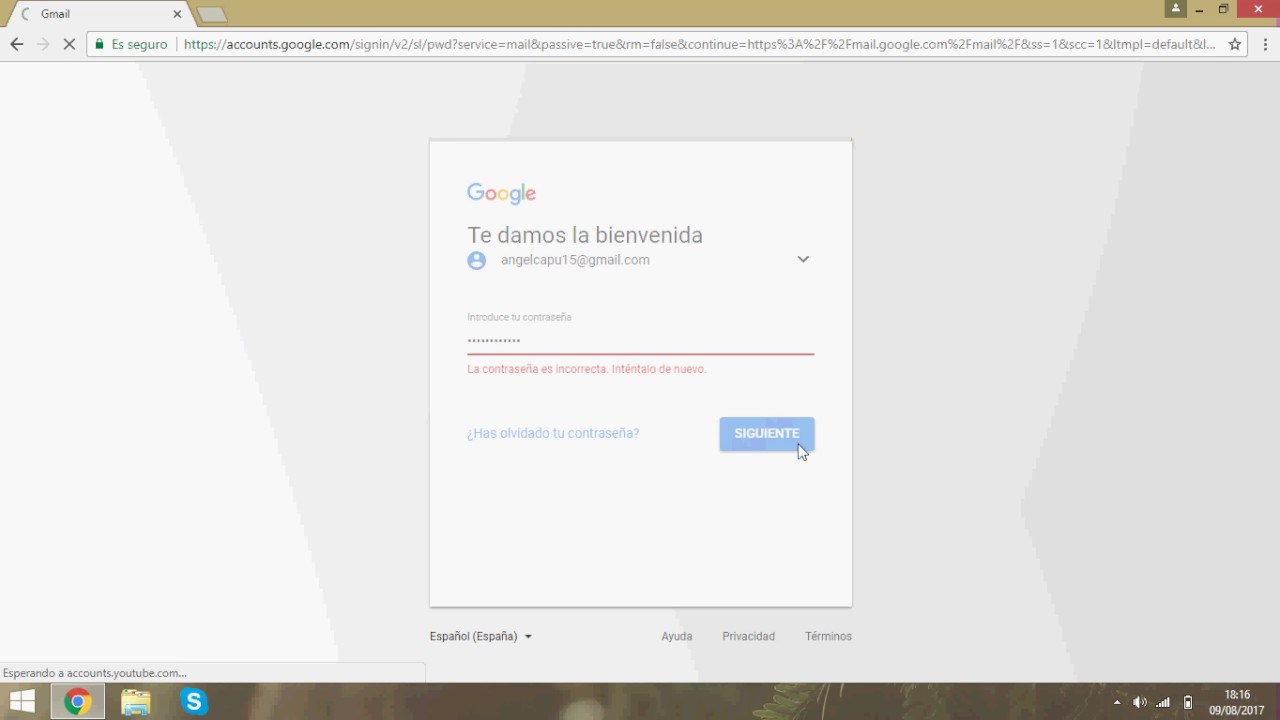The height and width of the screenshot is (720, 1280).
Task: Open the Privacidad link
Action: [749, 636]
